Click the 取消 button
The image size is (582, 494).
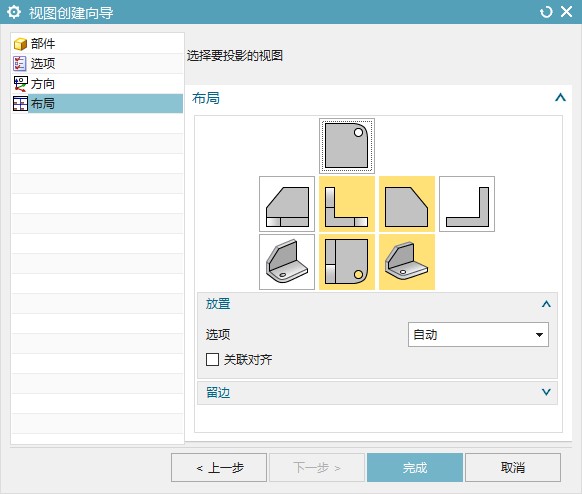[513, 467]
